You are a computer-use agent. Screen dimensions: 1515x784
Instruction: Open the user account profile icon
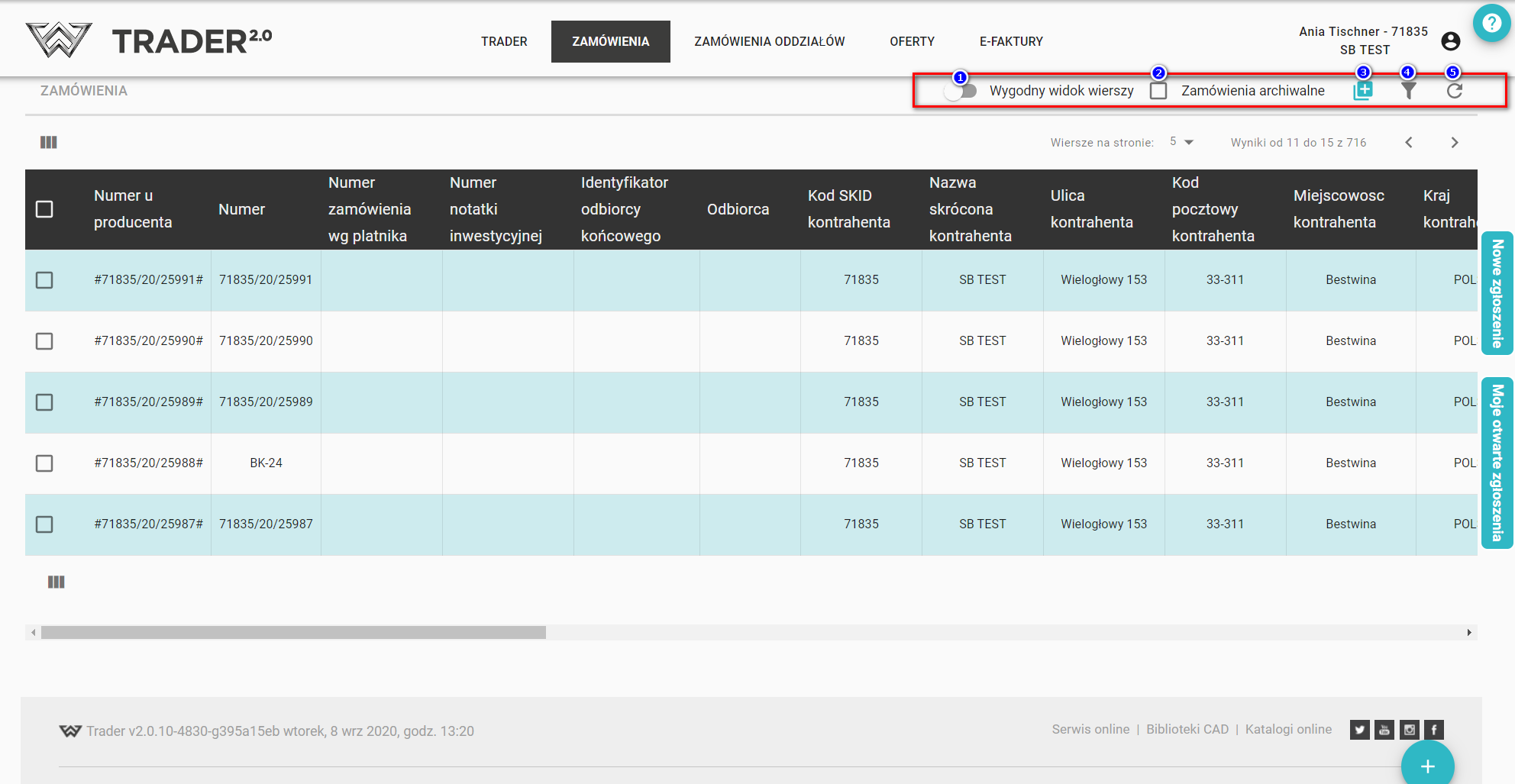1450,41
